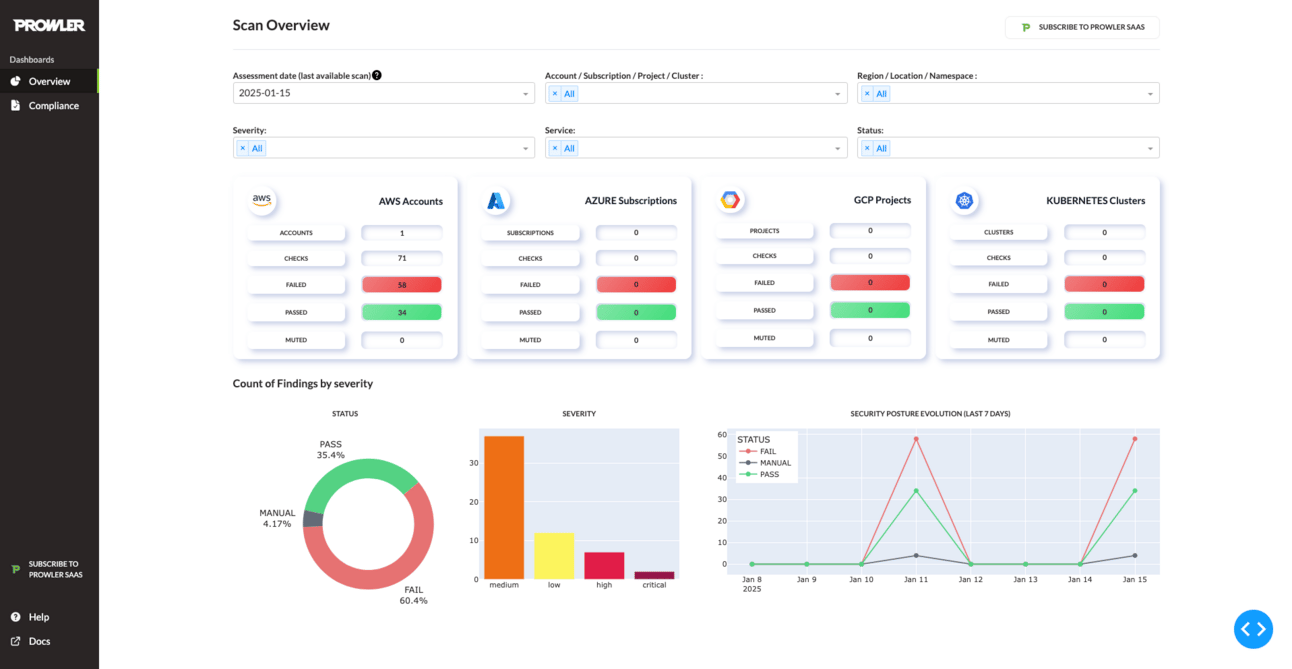Click the sidebar Prowler SaaS green icon
The height and width of the screenshot is (669, 1292).
click(x=15, y=569)
